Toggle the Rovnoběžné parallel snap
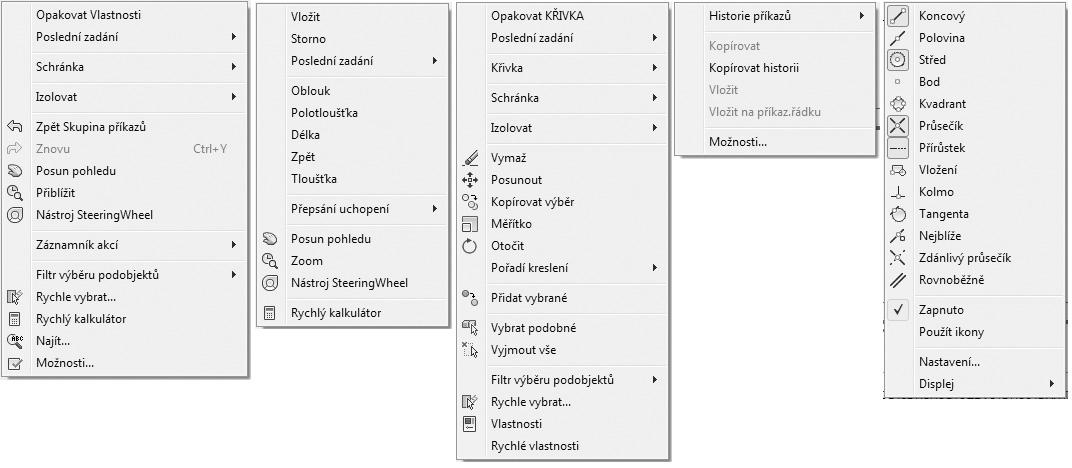This screenshot has width=1072, height=468. [x=951, y=280]
